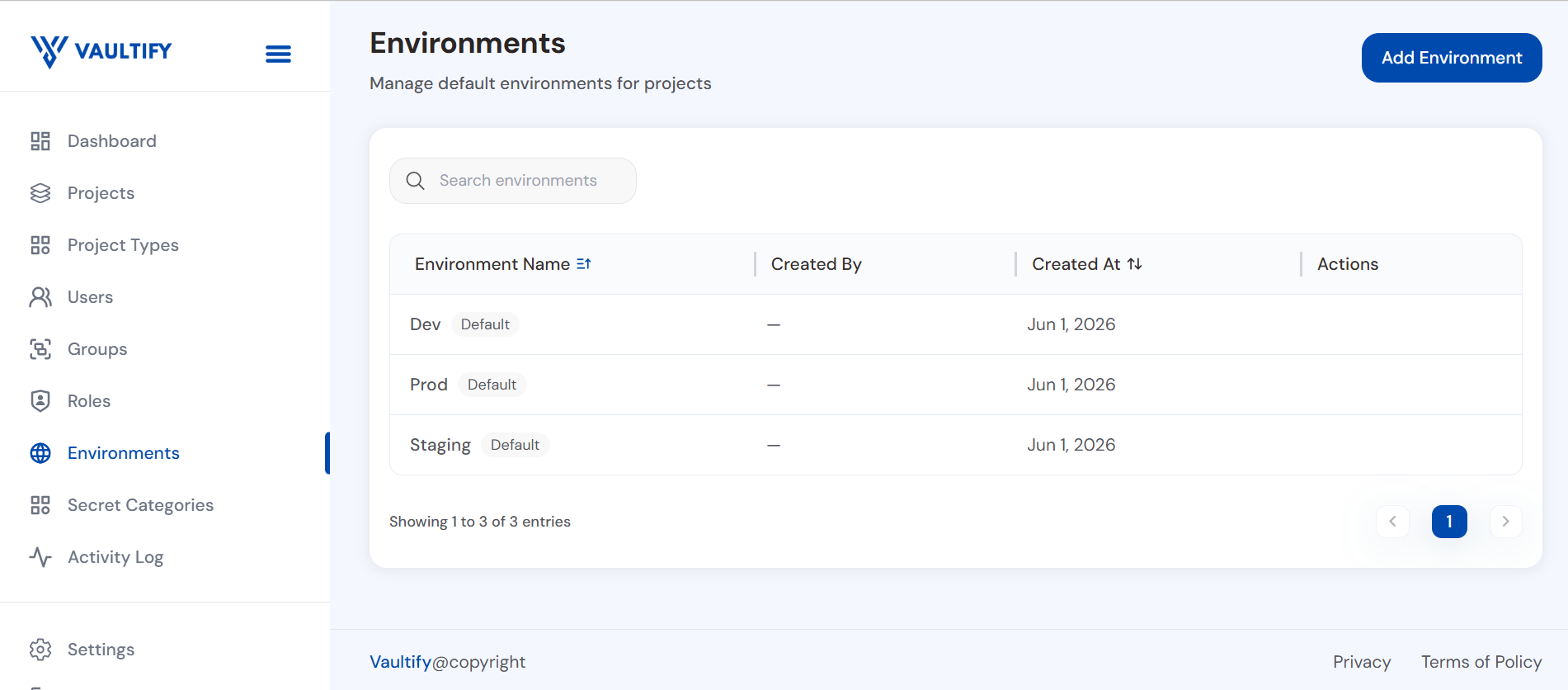Open the Privacy link
The width and height of the screenshot is (1568, 690).
point(1362,662)
